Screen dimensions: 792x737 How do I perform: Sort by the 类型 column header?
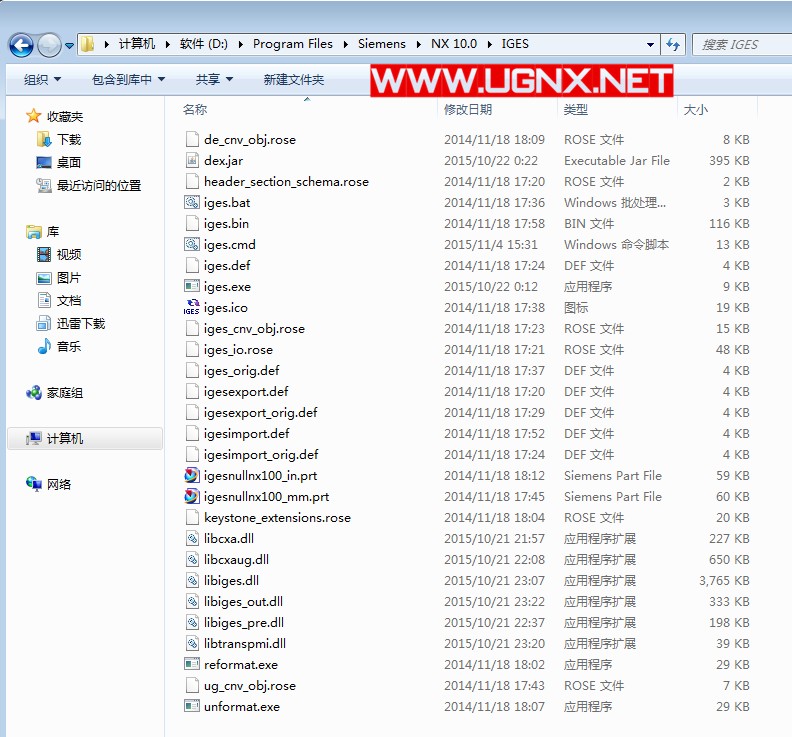tap(575, 110)
